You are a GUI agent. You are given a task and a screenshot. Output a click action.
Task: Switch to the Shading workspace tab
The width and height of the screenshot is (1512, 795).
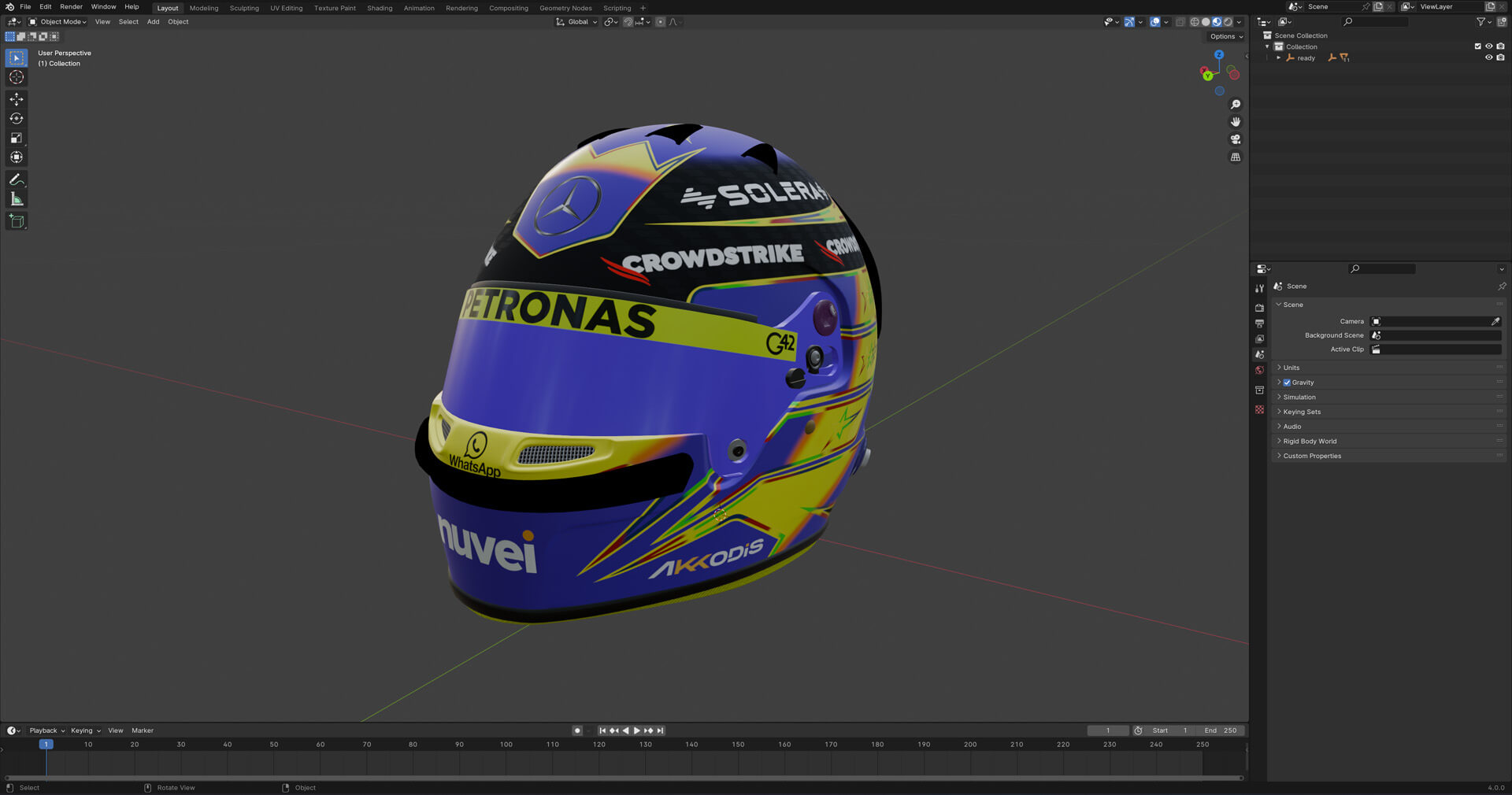[380, 8]
